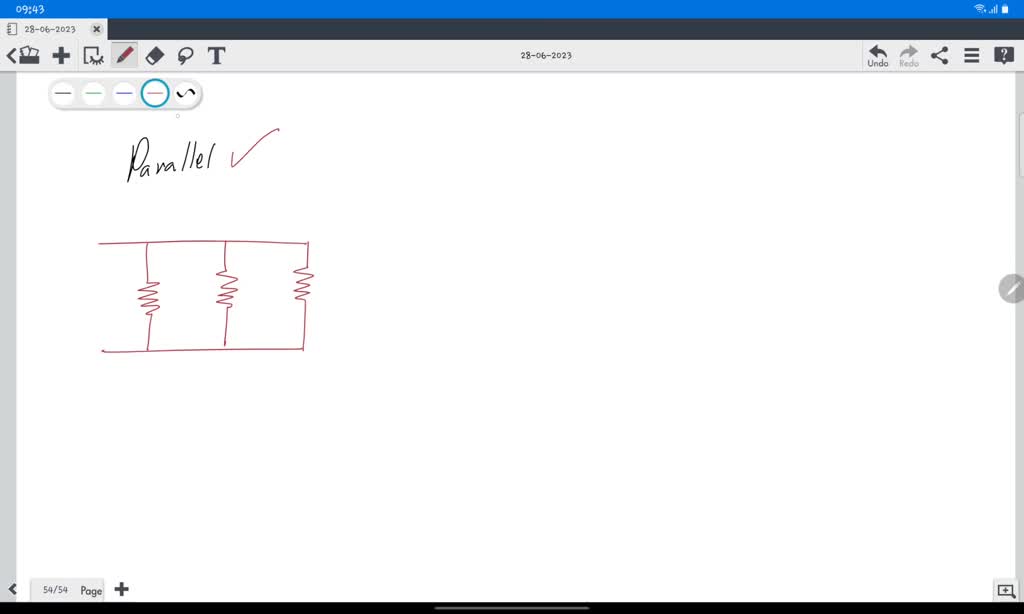1024x614 pixels.
Task: Open the 54/54 page indicator
Action: tap(56, 590)
